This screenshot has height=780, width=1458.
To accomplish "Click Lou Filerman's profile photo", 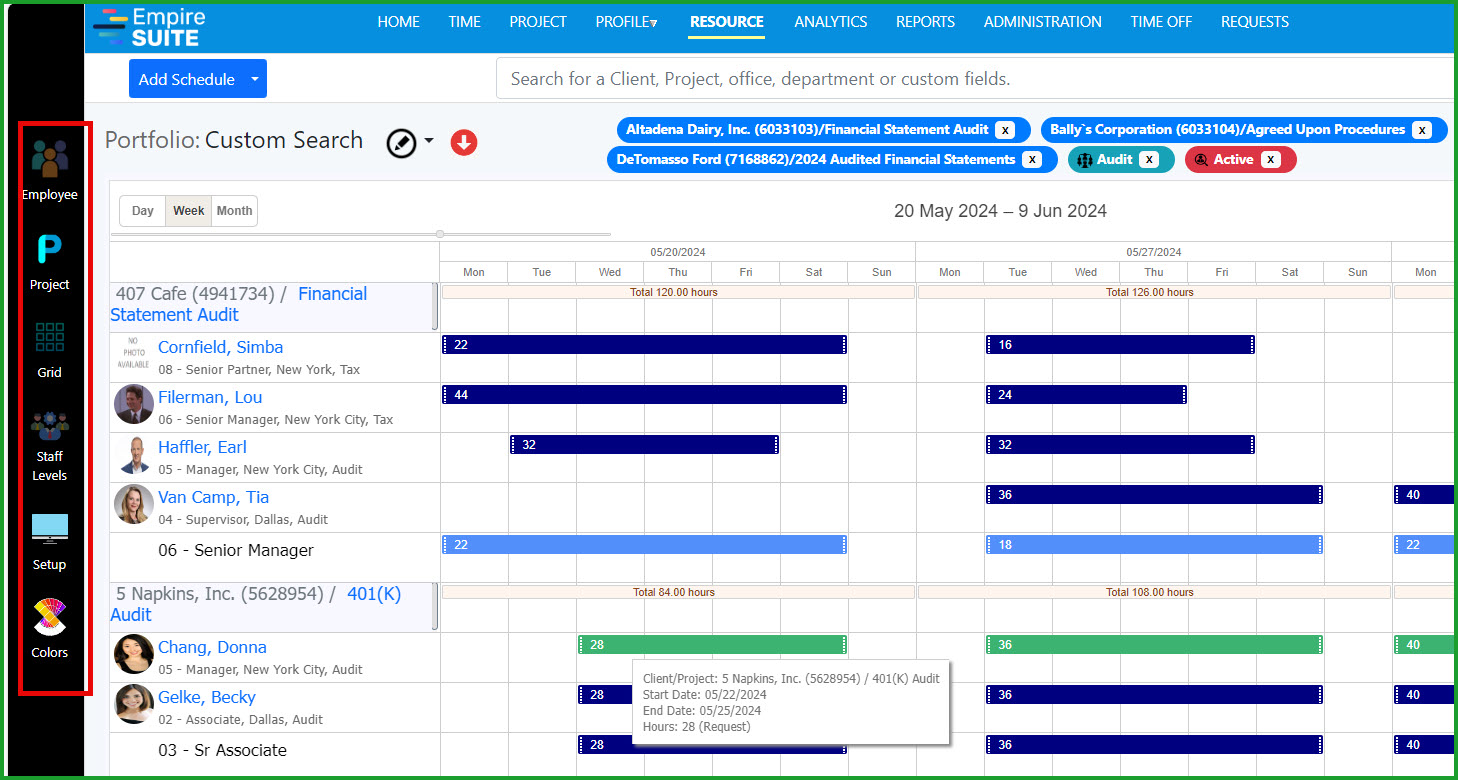I will click(x=134, y=405).
